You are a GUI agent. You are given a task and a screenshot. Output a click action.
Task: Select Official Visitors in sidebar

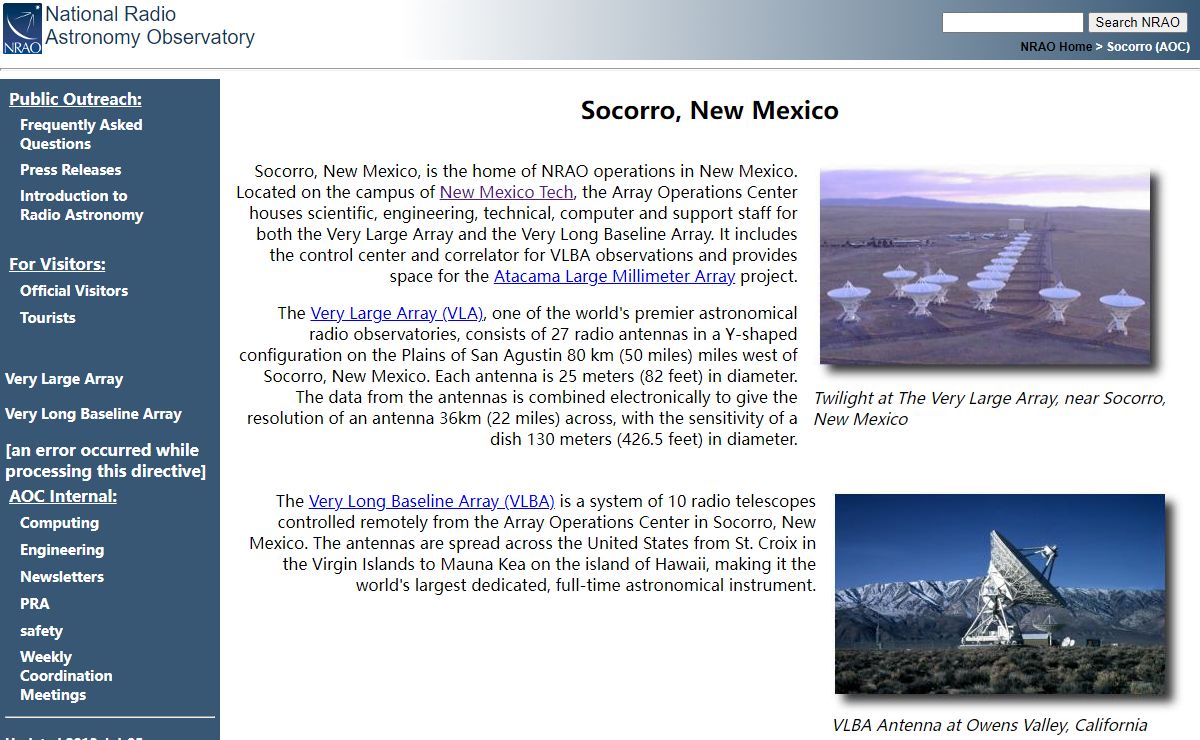click(74, 291)
